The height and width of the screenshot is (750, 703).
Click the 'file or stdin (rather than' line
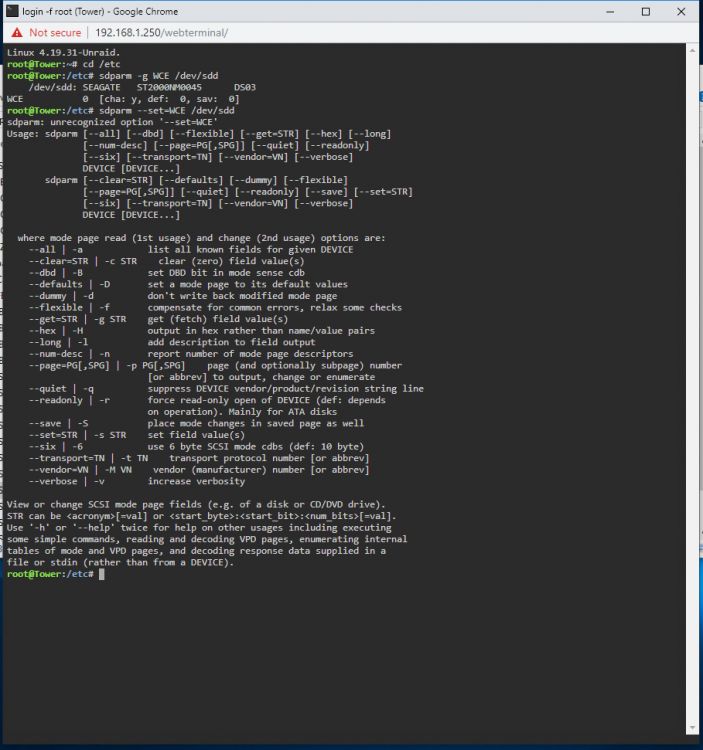[x=120, y=562]
